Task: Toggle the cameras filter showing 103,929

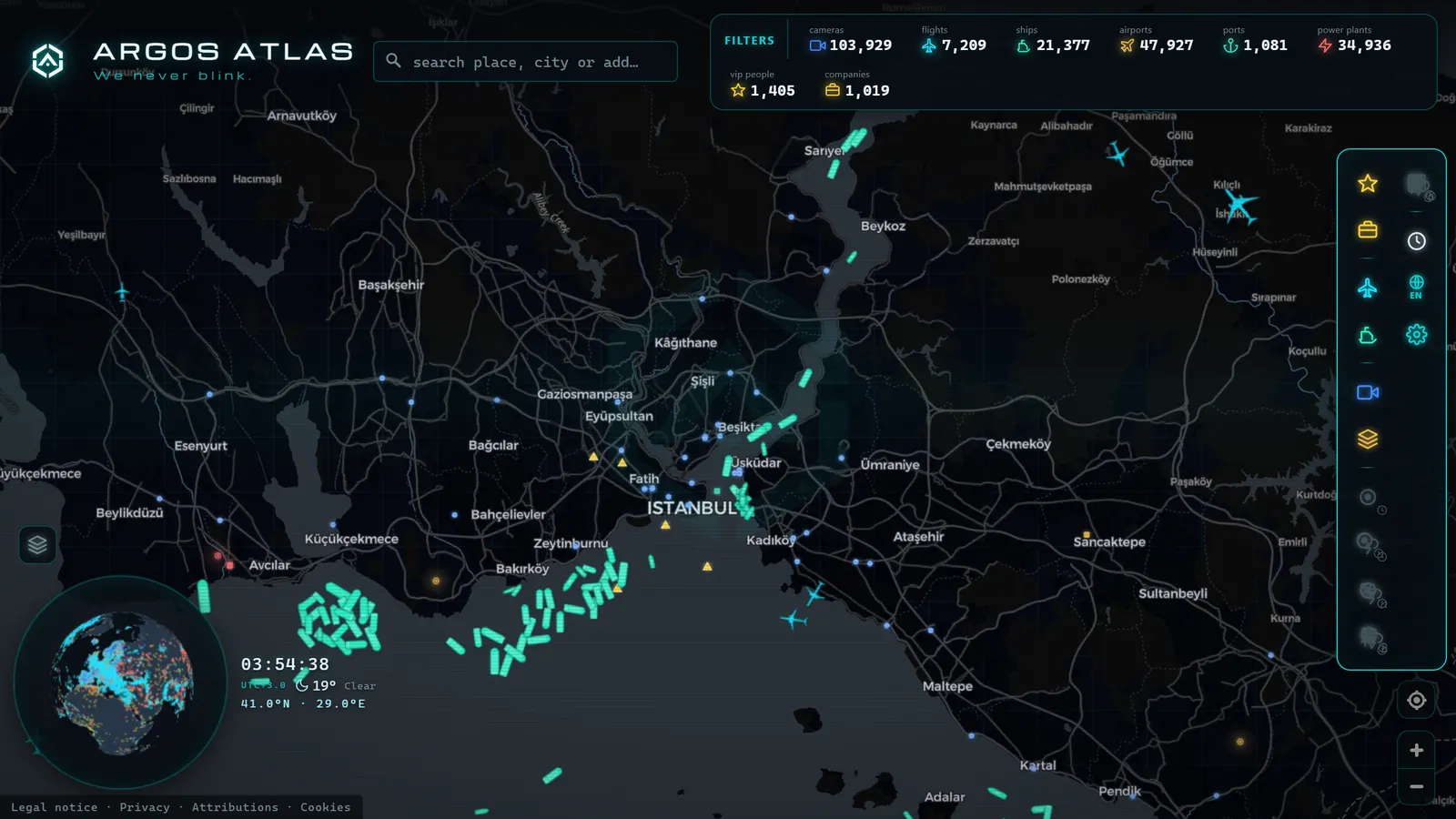Action: pyautogui.click(x=850, y=39)
